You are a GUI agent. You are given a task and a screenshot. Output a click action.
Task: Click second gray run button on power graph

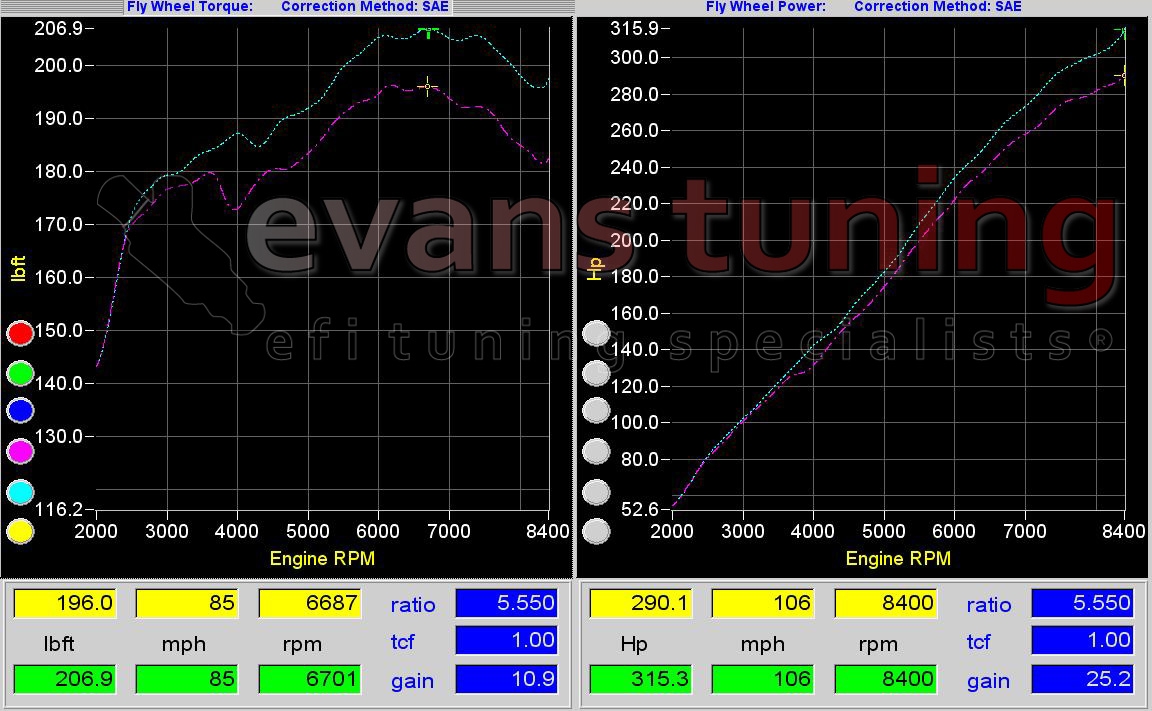point(596,373)
